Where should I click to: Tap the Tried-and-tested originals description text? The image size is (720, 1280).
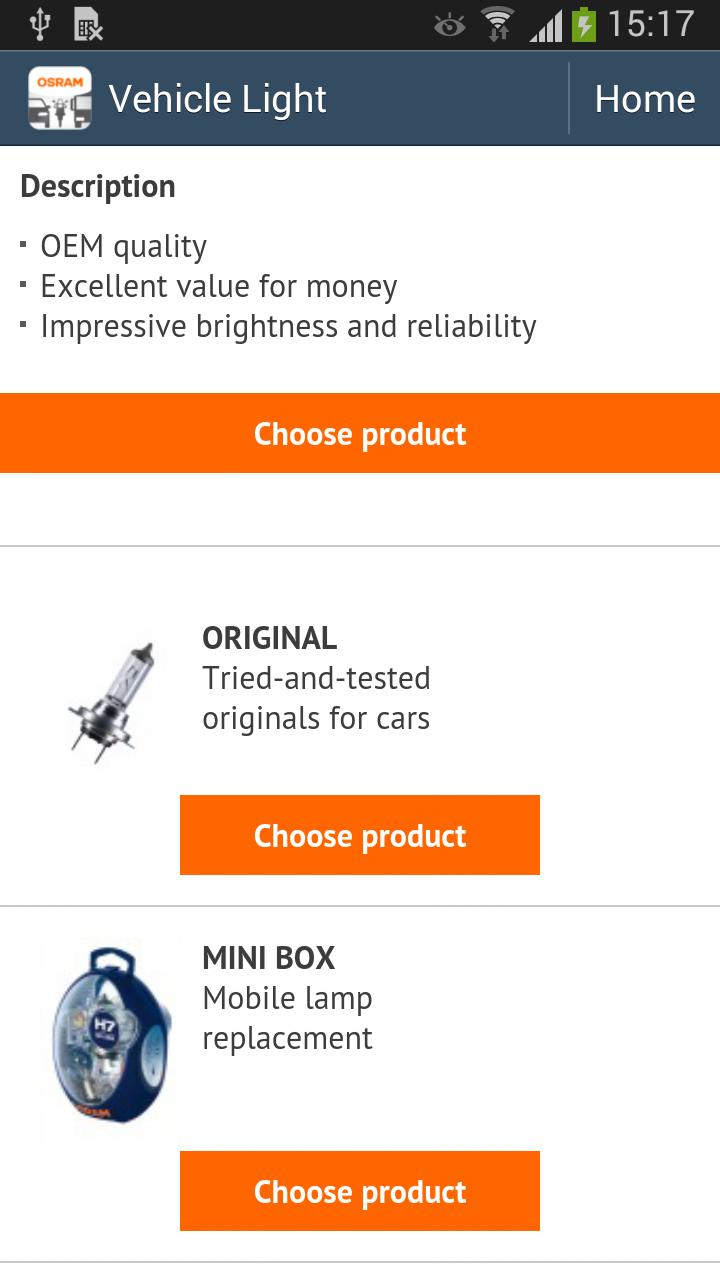tap(316, 697)
